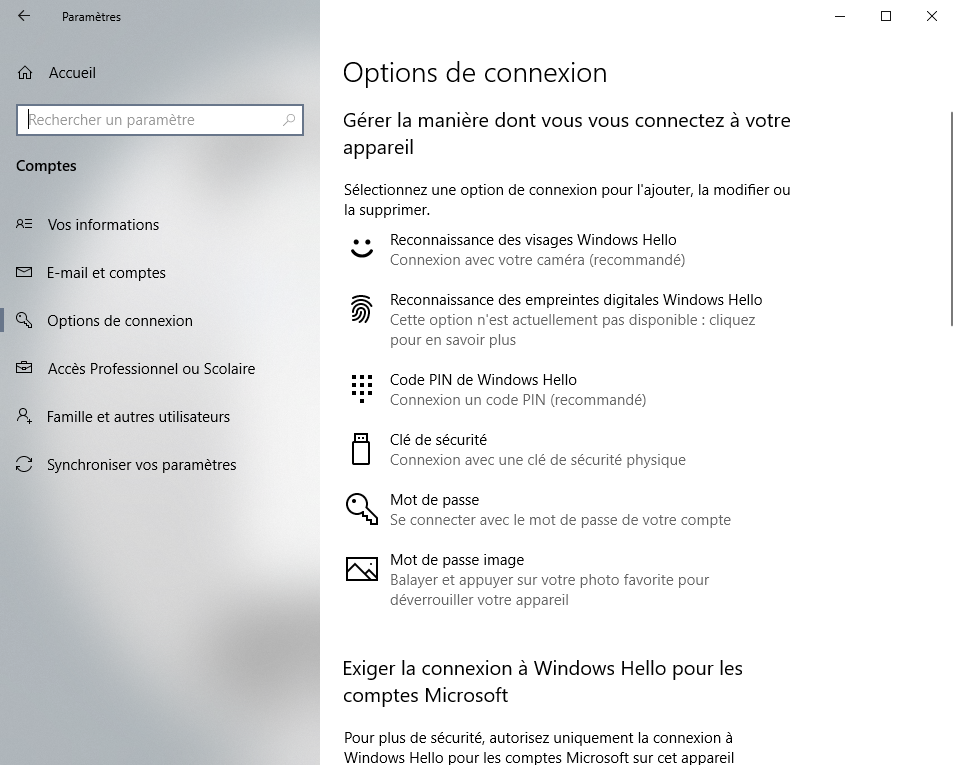Click the 'Comptes' heading in sidebar
The width and height of the screenshot is (955, 765).
click(x=46, y=166)
